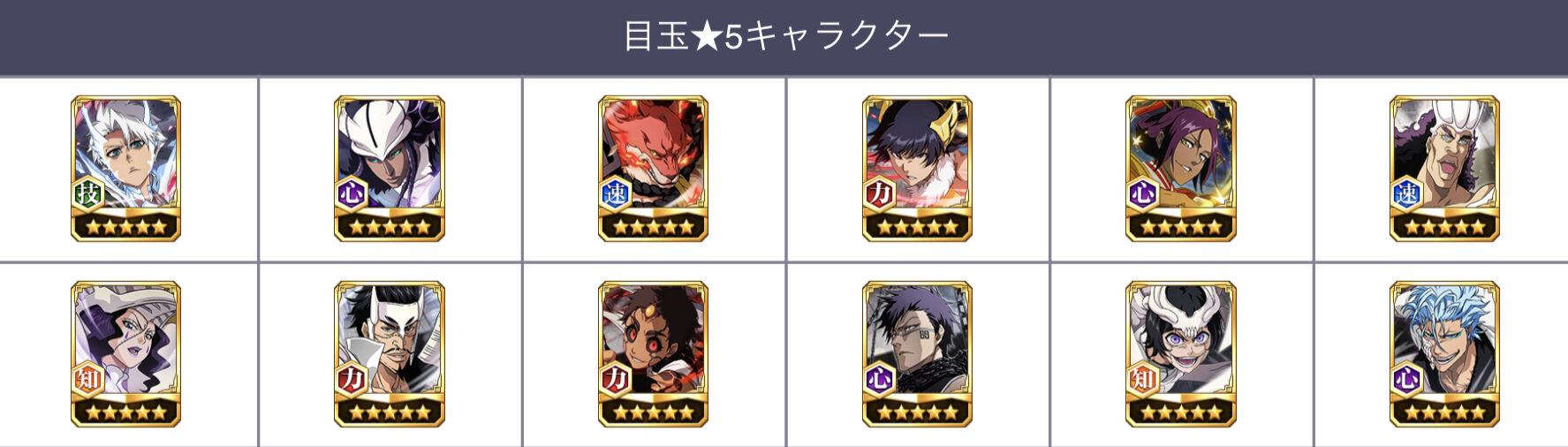Select the white-haired 技 character card
The width and height of the screenshot is (1568, 447).
coord(125,169)
